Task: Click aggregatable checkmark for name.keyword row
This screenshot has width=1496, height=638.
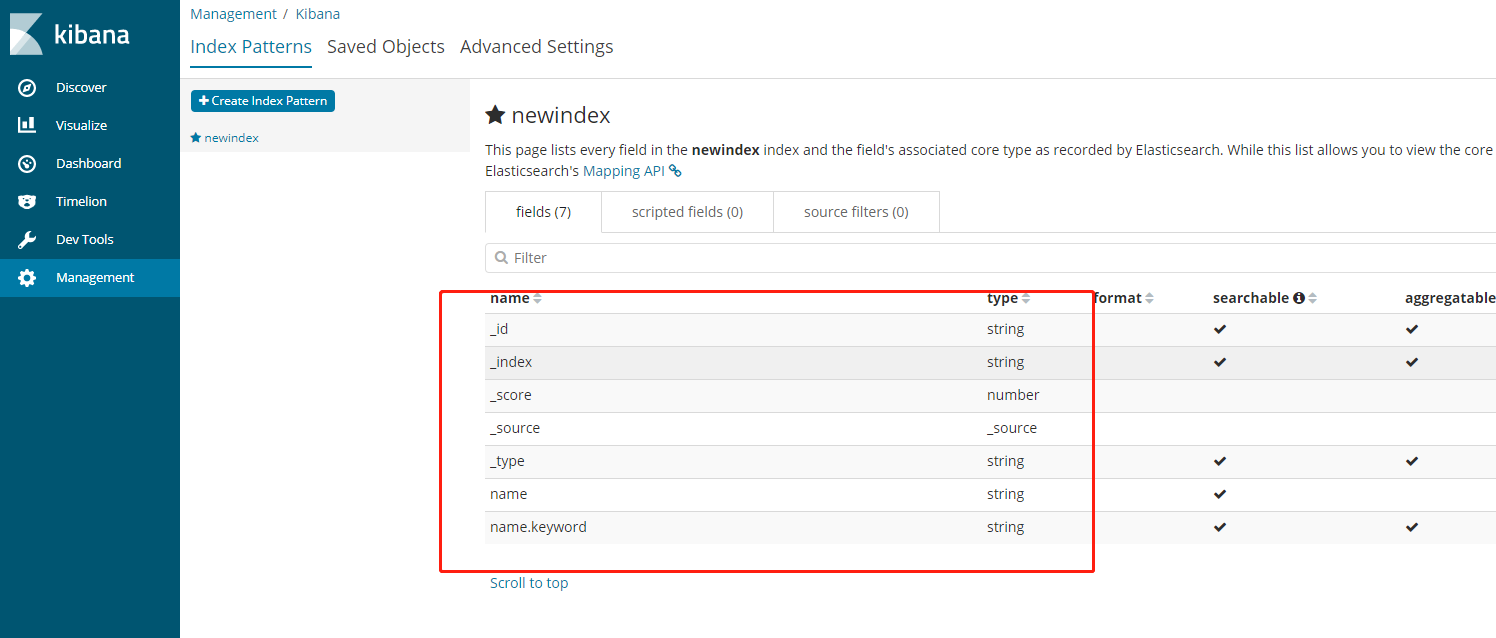Action: [x=1412, y=527]
